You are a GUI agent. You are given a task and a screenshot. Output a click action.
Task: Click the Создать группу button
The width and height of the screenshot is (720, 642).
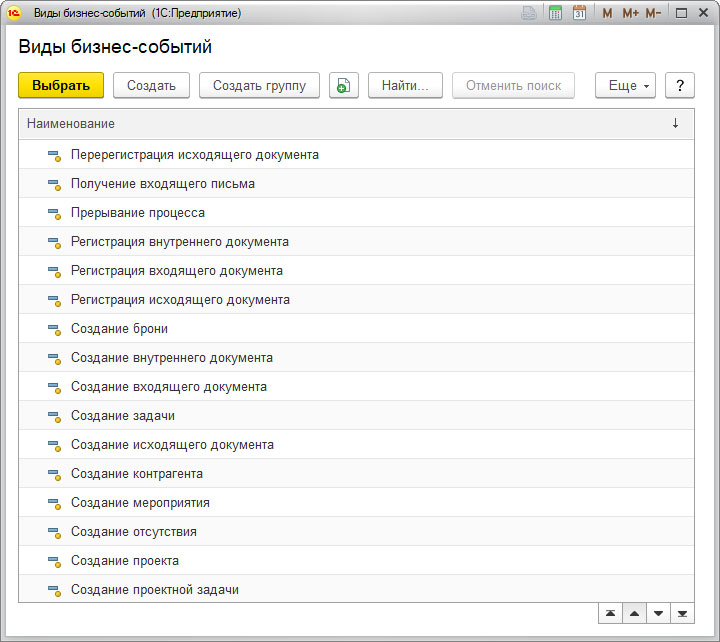pyautogui.click(x=259, y=86)
